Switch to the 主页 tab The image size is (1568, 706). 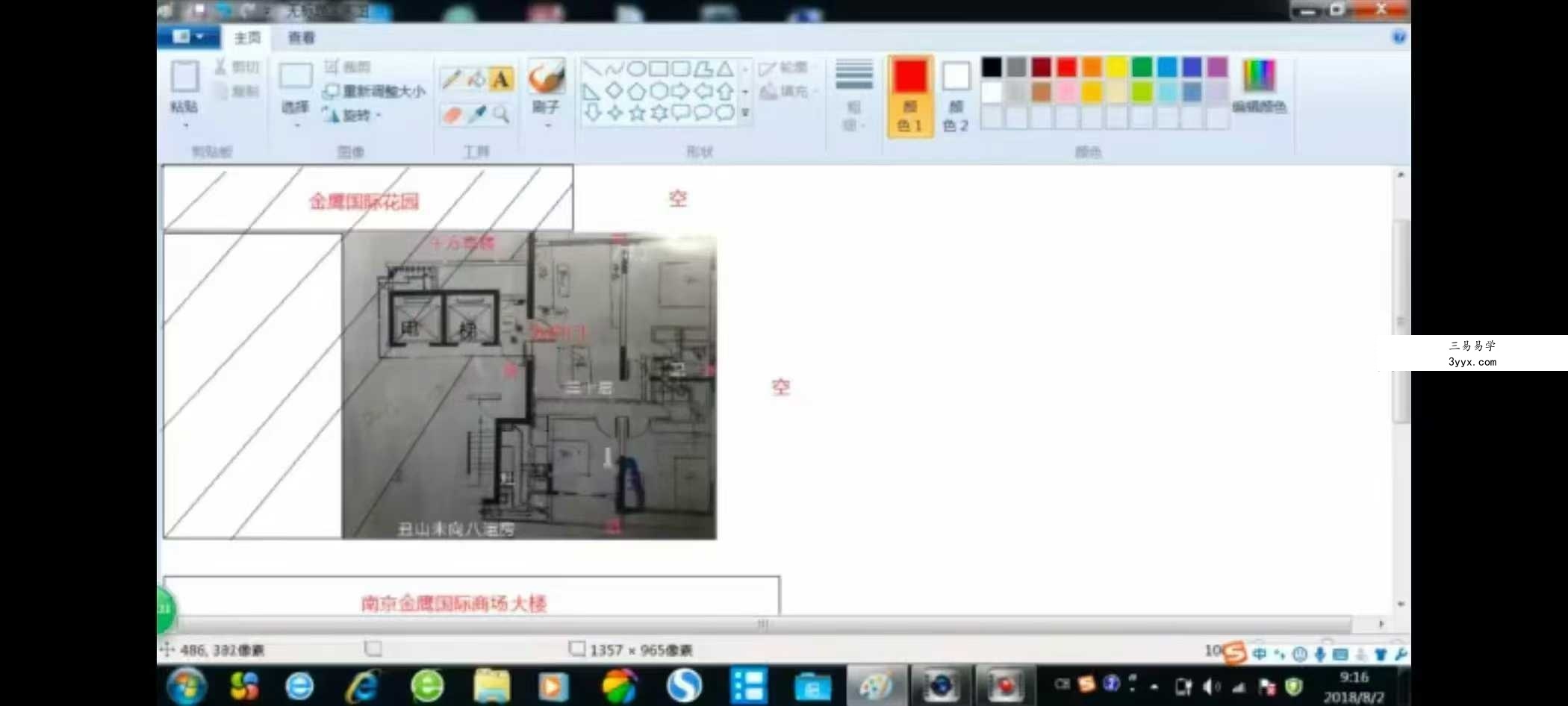[x=247, y=37]
